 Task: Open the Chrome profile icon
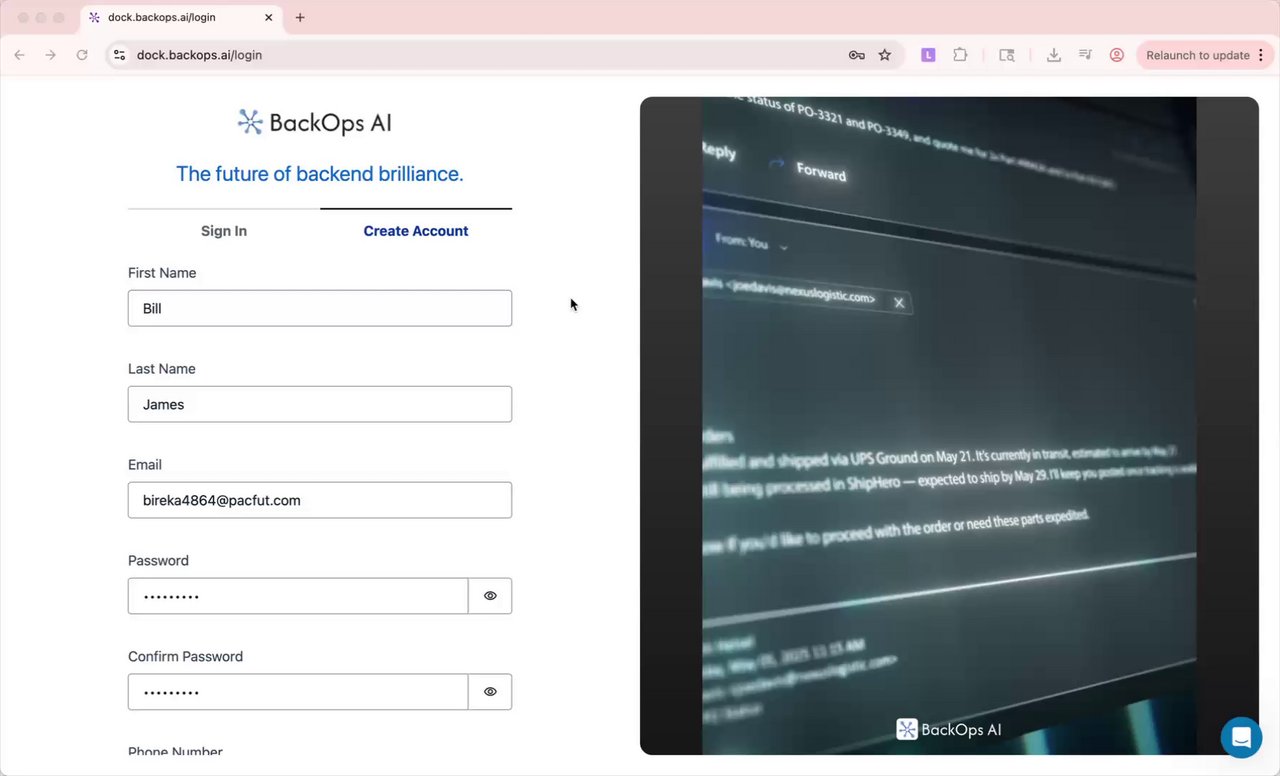tap(1117, 55)
